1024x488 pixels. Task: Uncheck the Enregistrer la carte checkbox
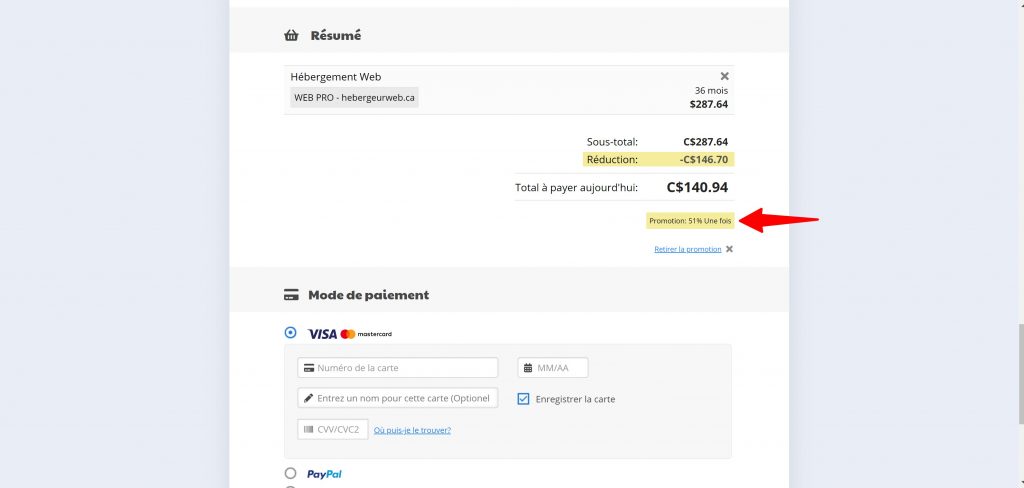click(523, 399)
